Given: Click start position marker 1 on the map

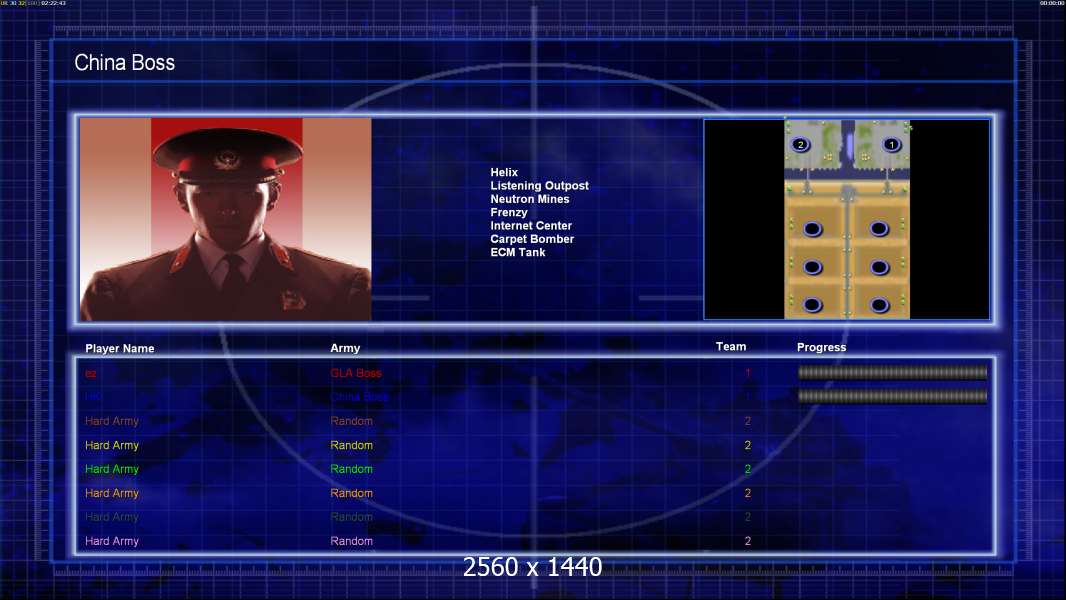Looking at the screenshot, I should coord(891,145).
